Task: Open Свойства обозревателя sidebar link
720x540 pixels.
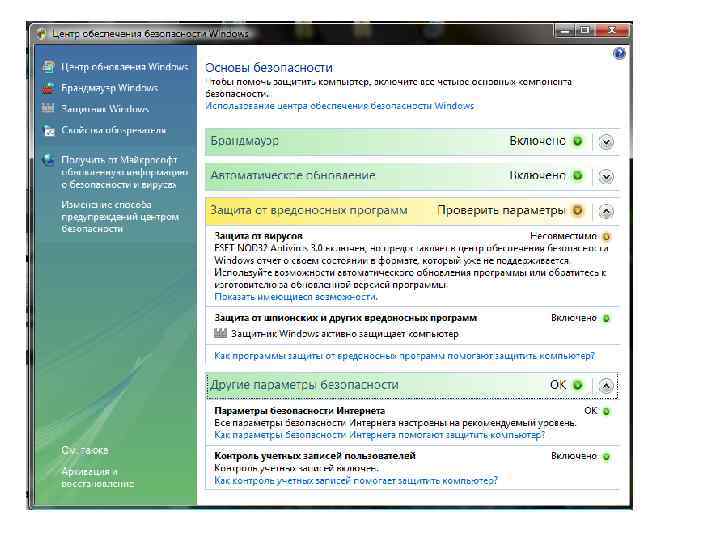Action: tap(114, 130)
